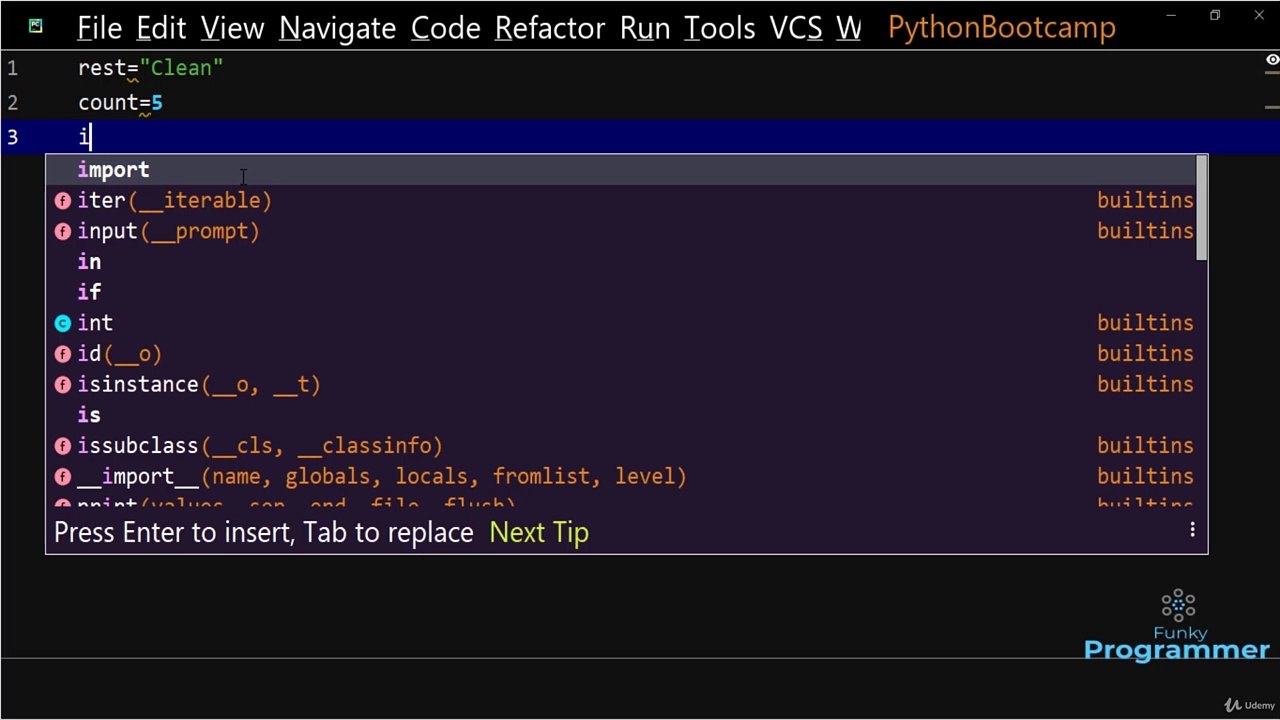Viewport: 1280px width, 720px height.
Task: Click the function icon beside iter
Action: tap(63, 201)
